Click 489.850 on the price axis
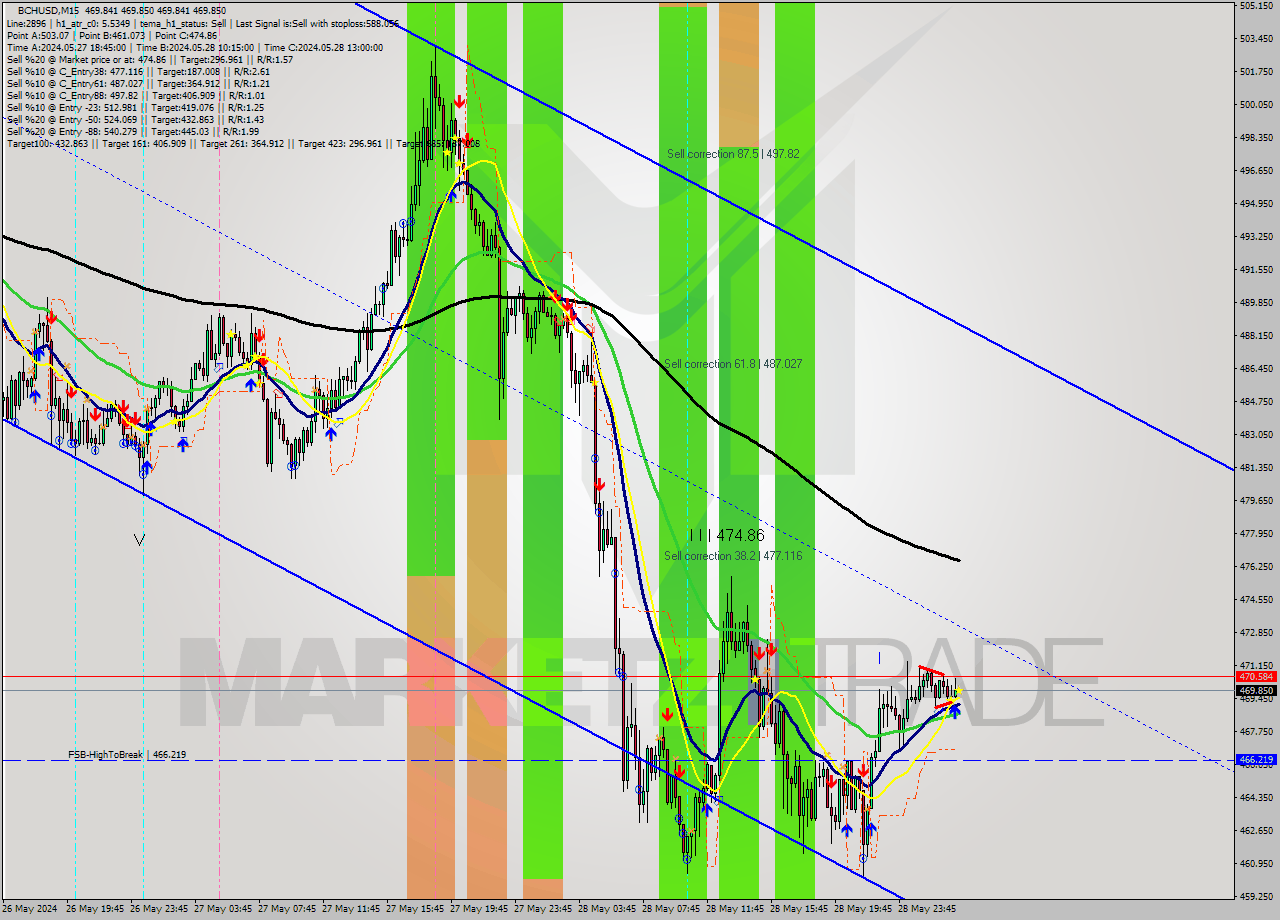 (1256, 303)
